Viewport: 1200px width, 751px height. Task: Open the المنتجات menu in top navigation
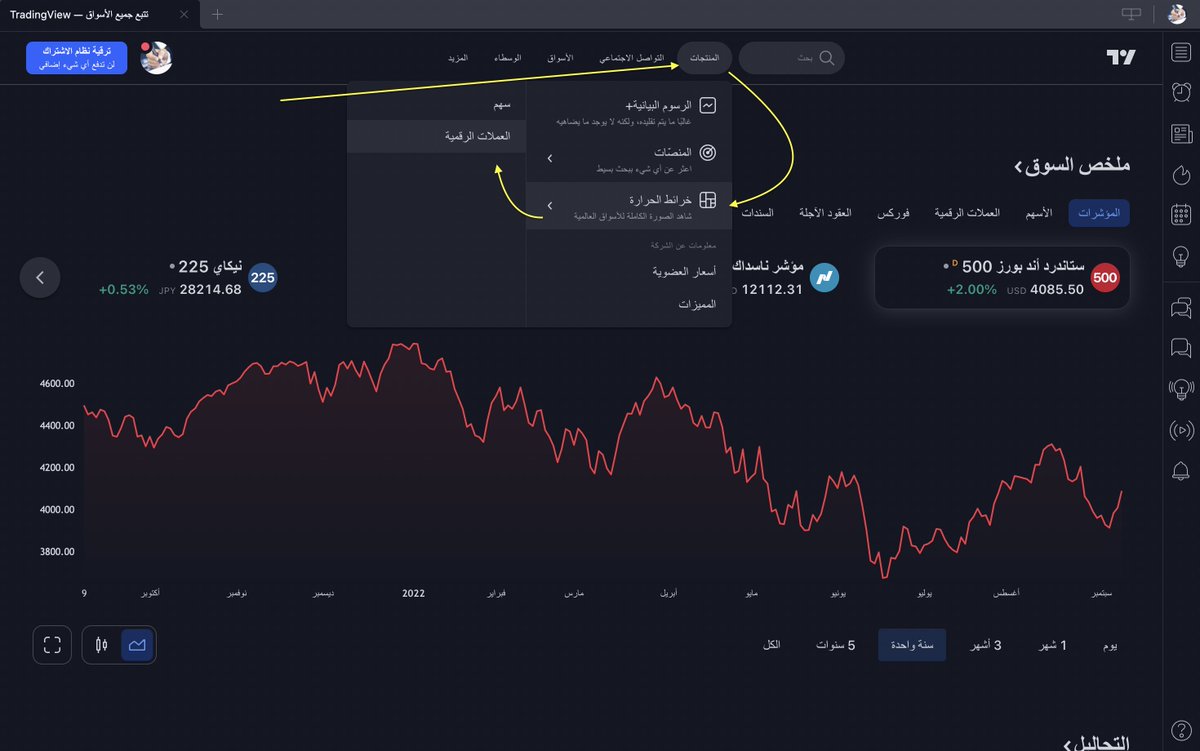coord(704,58)
